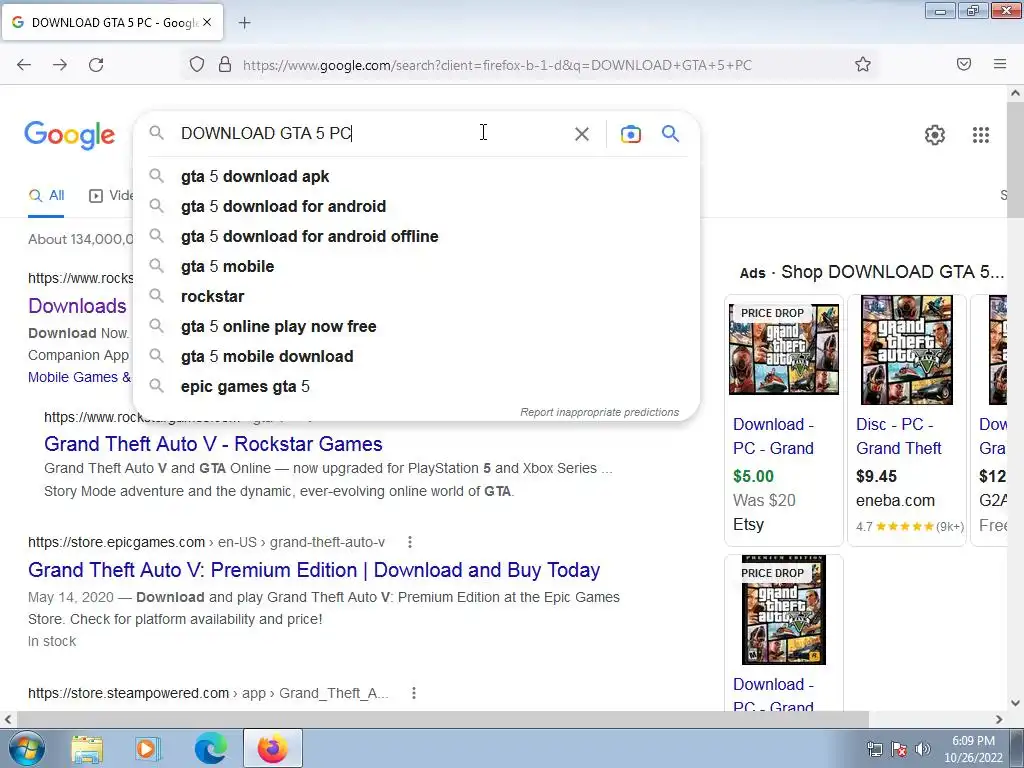The width and height of the screenshot is (1024, 768).
Task: Go to Google homepage via logo
Action: click(x=70, y=135)
